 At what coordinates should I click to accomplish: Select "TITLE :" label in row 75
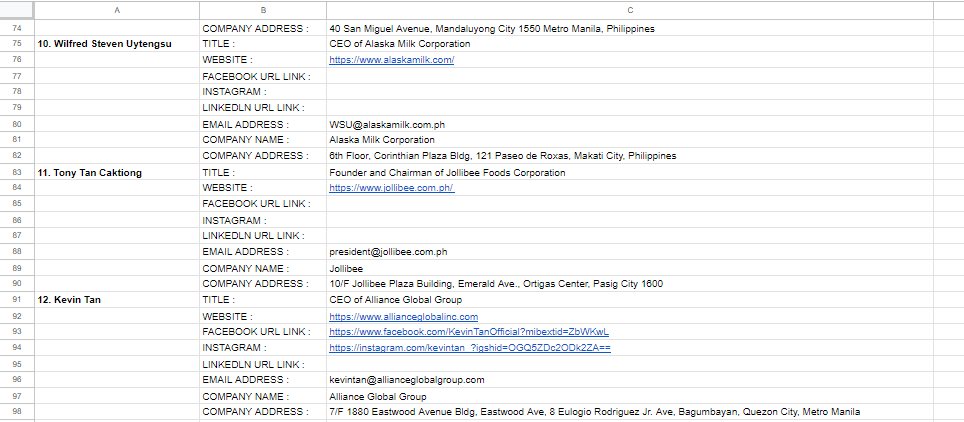pyautogui.click(x=263, y=44)
